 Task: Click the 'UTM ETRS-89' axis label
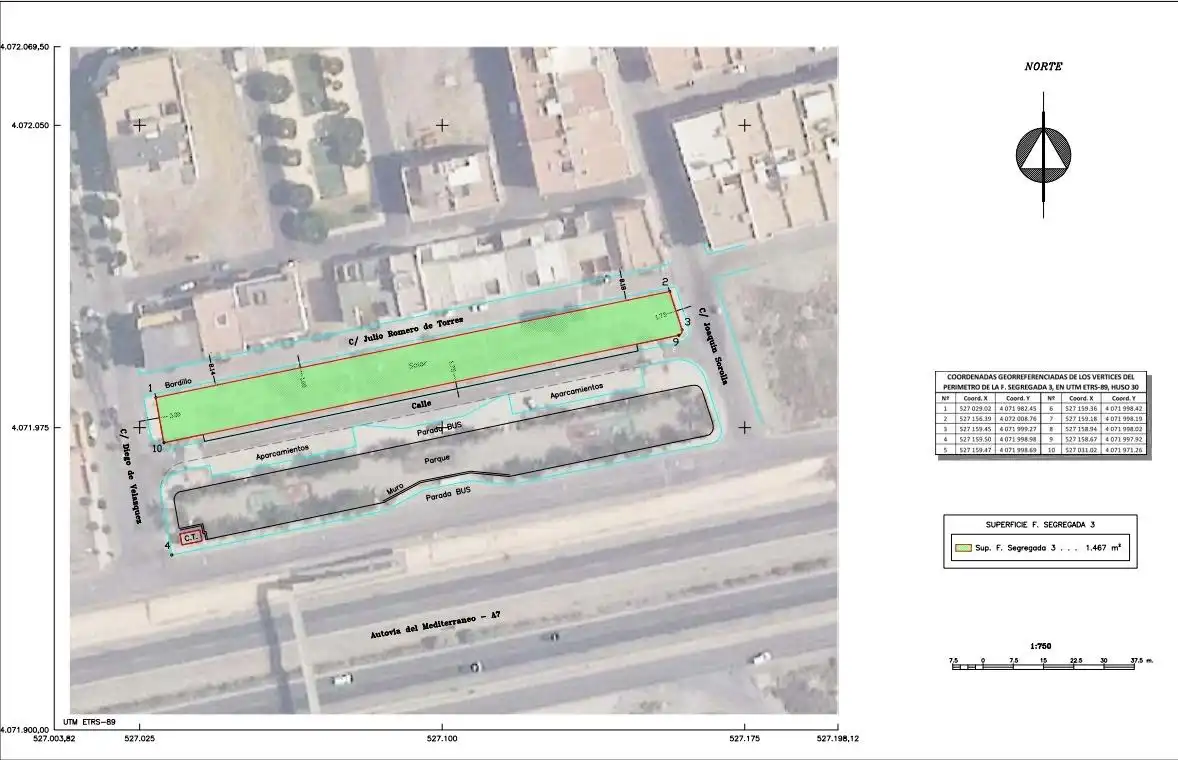(x=89, y=722)
